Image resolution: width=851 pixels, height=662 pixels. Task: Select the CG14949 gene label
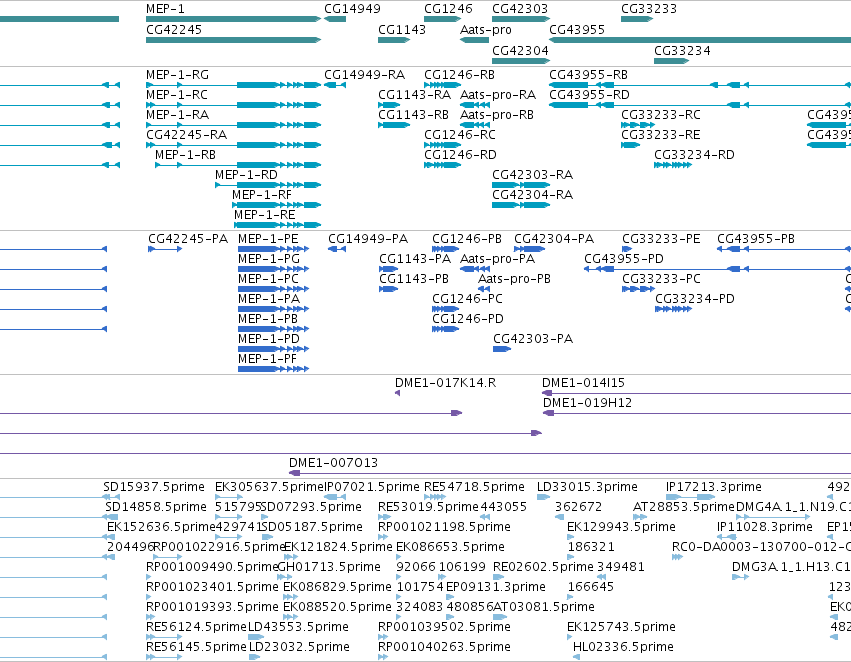click(x=352, y=9)
